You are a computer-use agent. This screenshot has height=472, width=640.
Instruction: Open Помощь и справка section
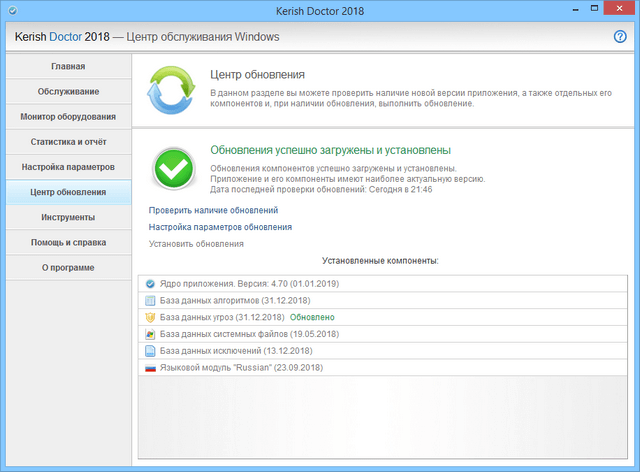(x=68, y=242)
